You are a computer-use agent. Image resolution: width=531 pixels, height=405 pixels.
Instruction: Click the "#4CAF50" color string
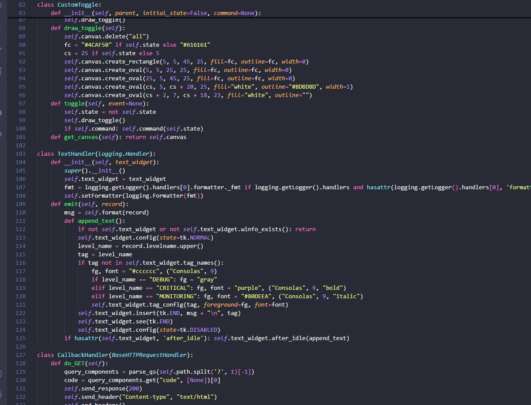tap(97, 45)
